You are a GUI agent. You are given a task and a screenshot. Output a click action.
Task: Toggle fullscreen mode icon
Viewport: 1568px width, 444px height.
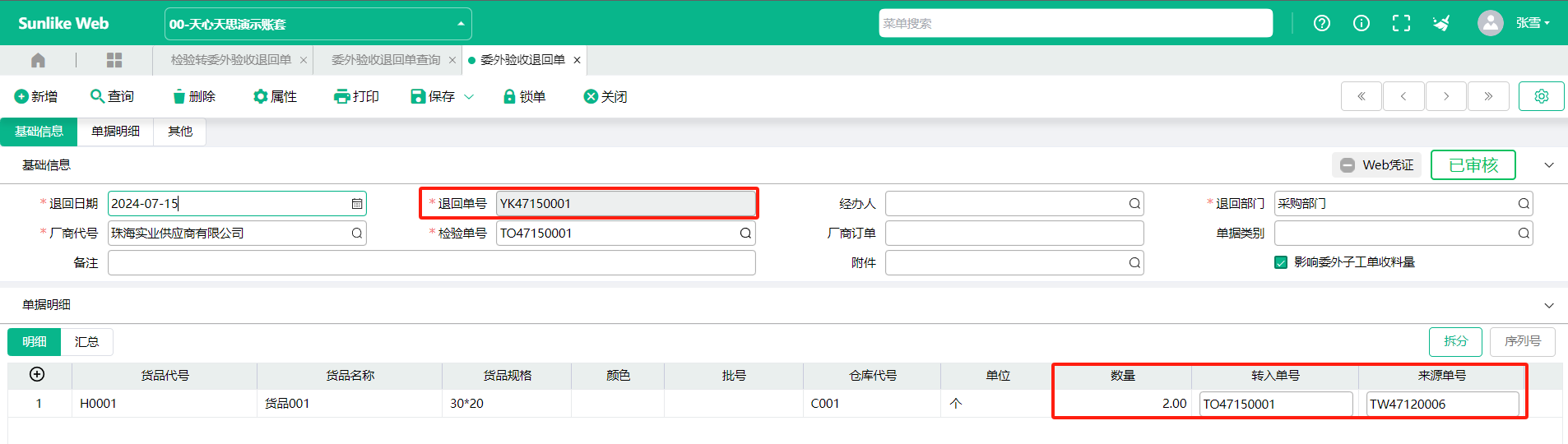click(1401, 23)
